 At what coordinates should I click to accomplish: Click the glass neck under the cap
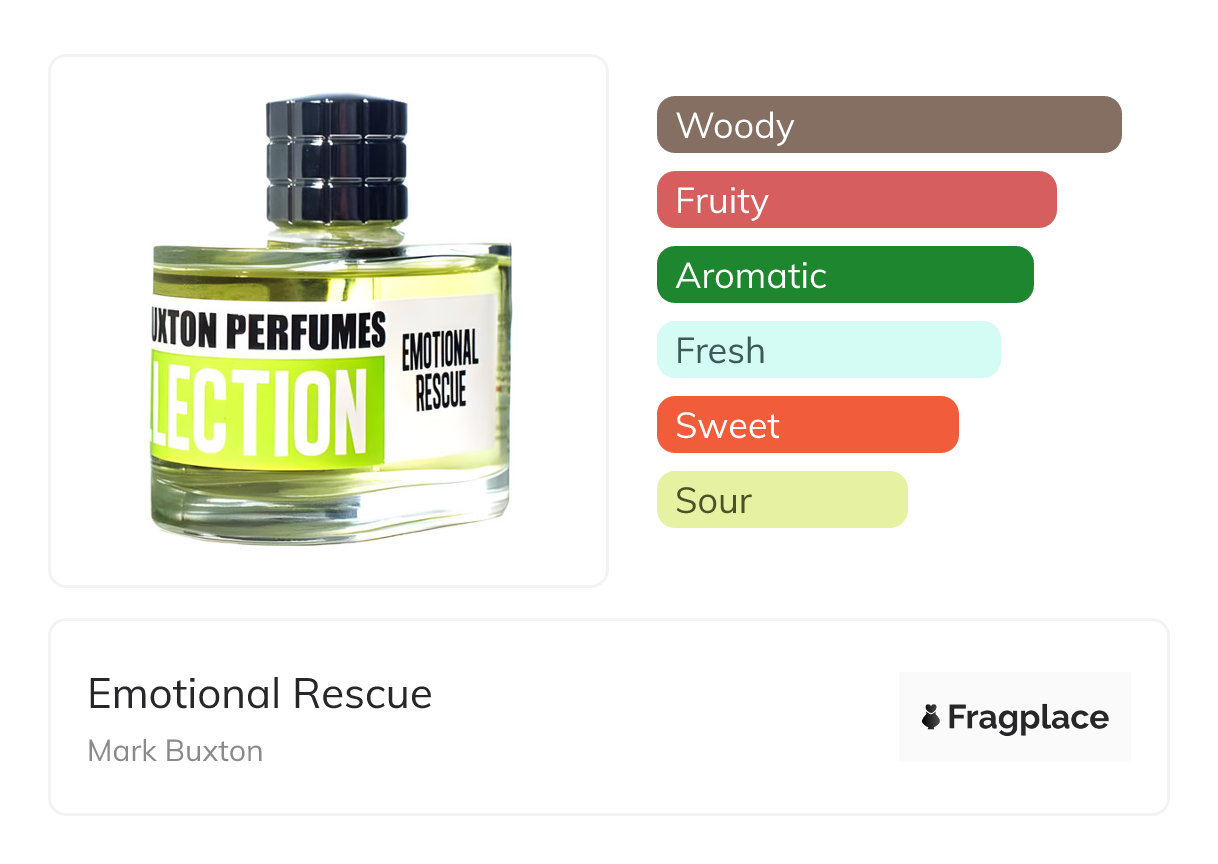pyautogui.click(x=336, y=232)
